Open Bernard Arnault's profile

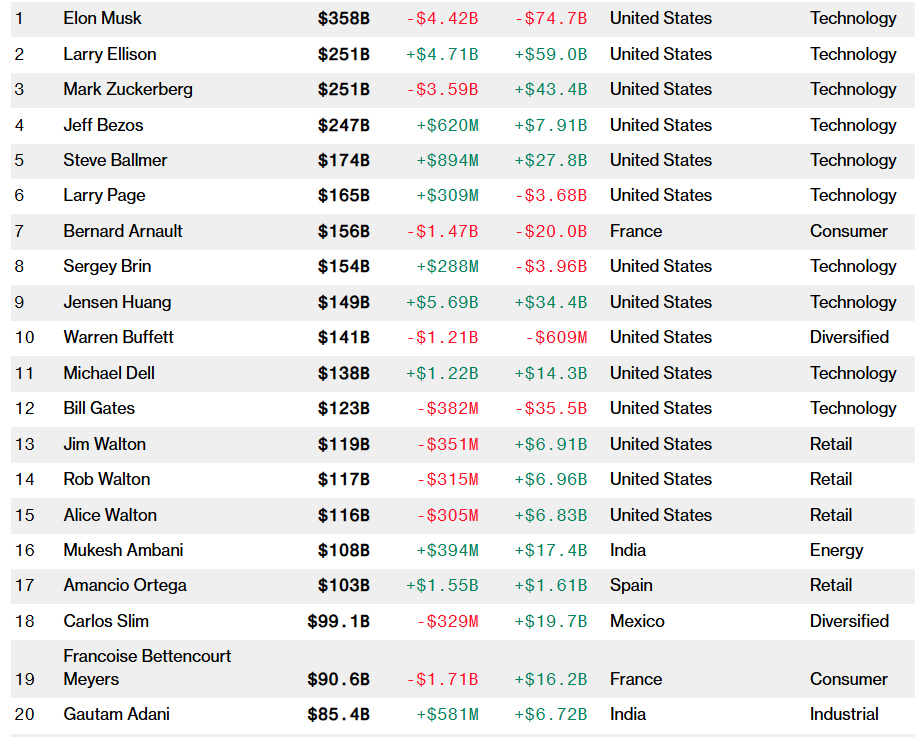123,231
